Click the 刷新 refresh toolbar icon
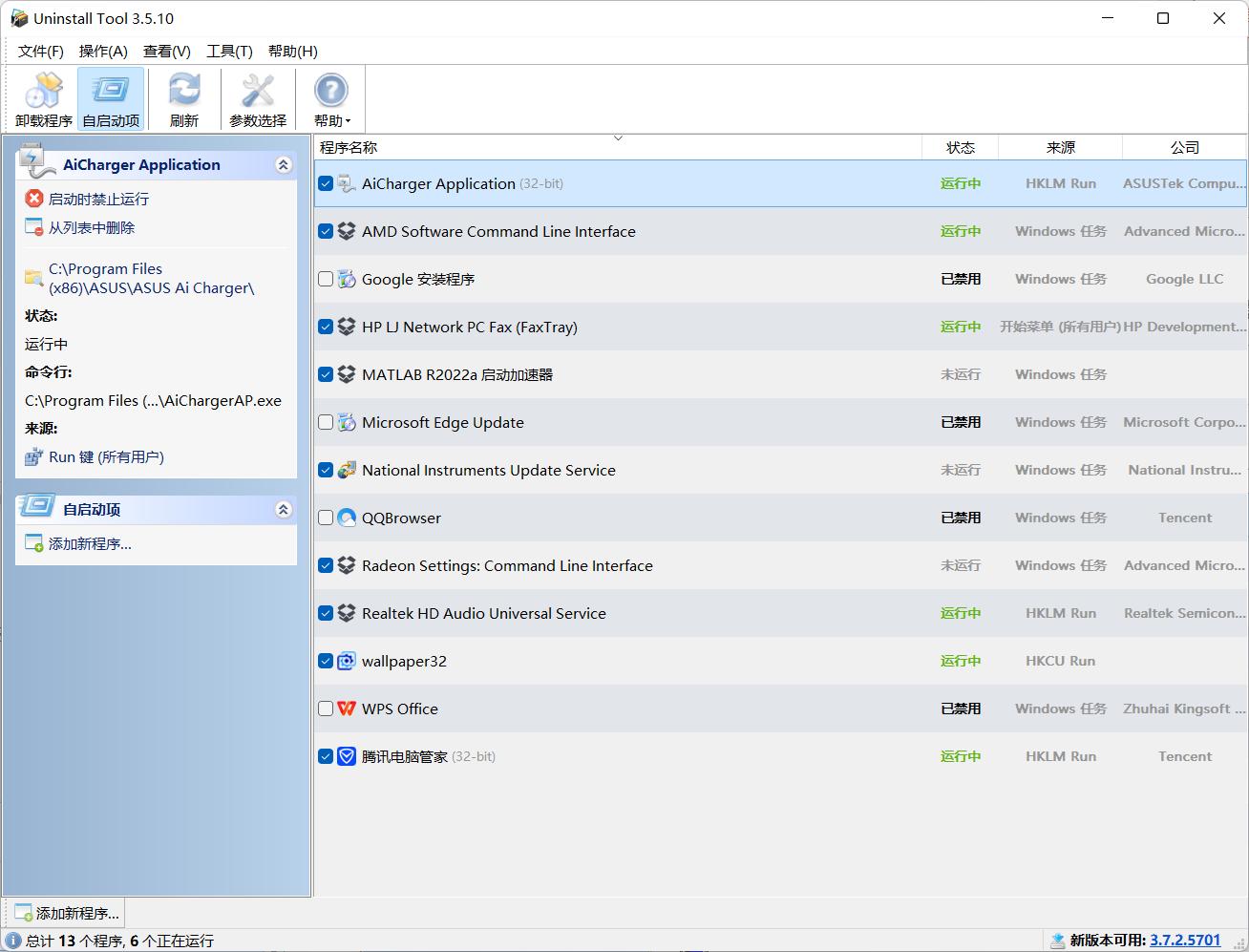This screenshot has width=1249, height=952. tap(183, 99)
